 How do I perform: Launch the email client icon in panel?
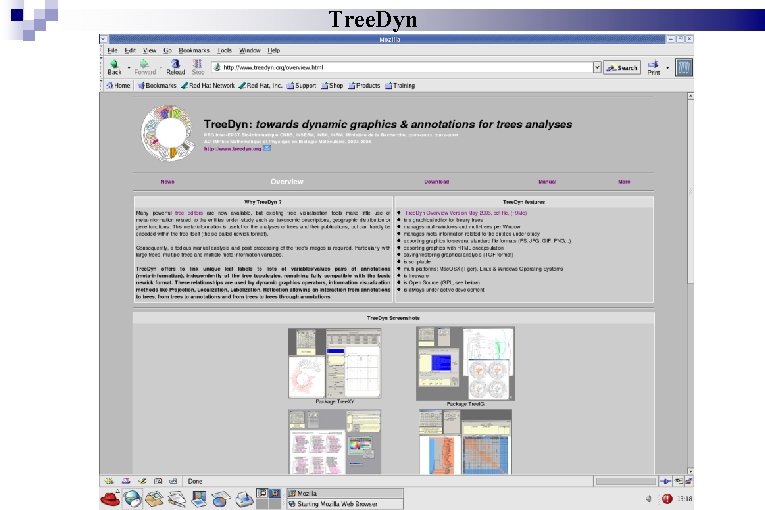click(155, 499)
